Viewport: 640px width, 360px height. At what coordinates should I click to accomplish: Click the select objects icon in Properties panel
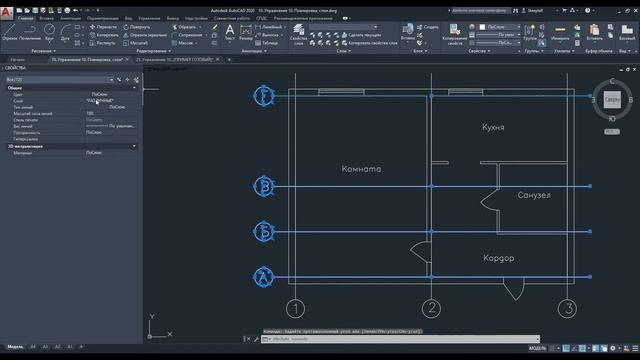point(127,80)
